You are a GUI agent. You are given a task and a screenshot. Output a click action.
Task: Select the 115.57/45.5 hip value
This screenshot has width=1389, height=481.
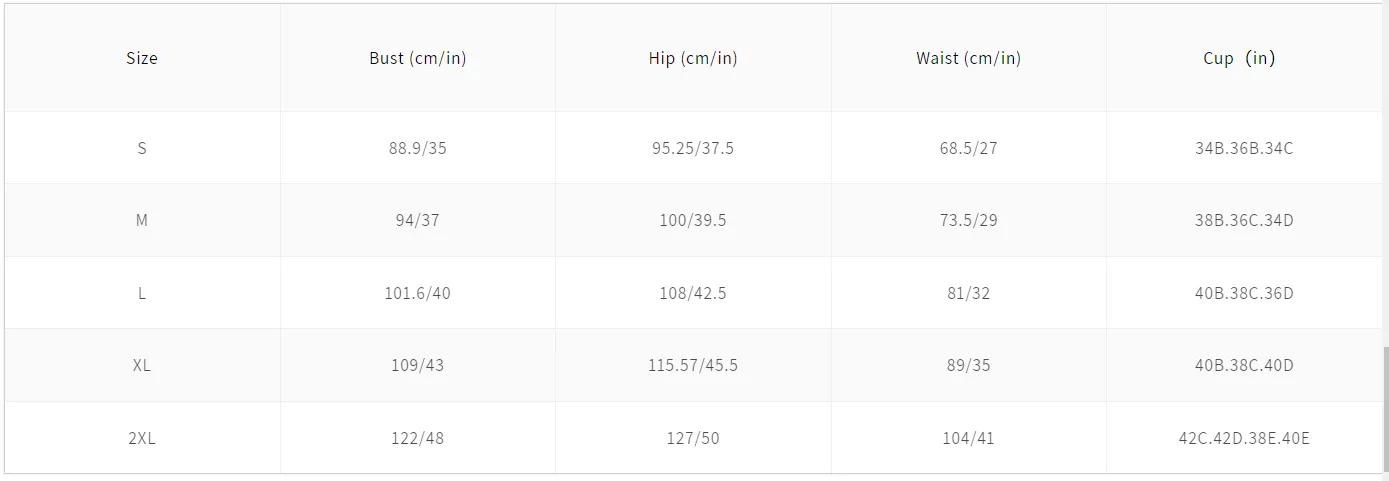tap(693, 365)
